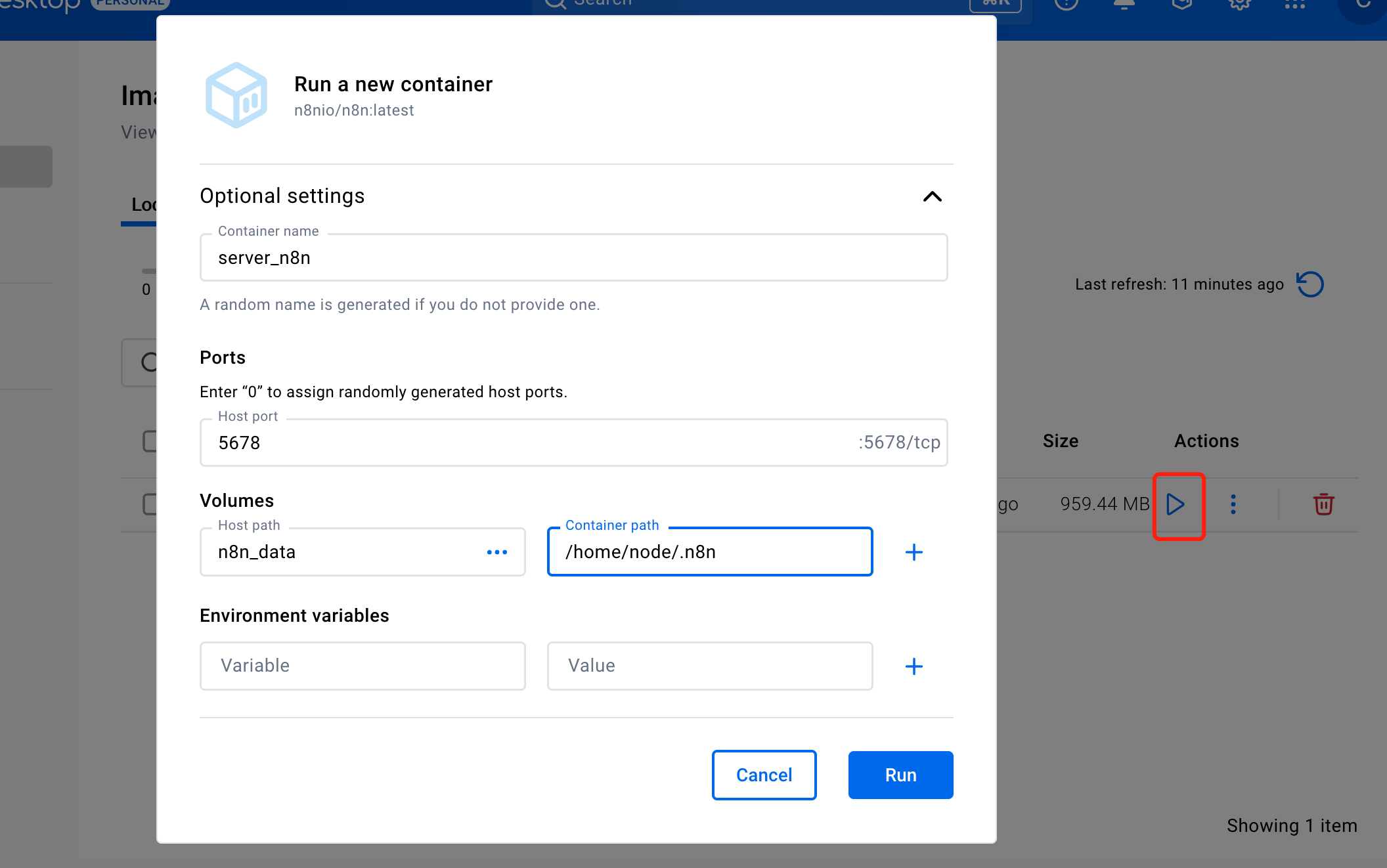
Task: Click plus icon to add environment variable
Action: click(914, 666)
